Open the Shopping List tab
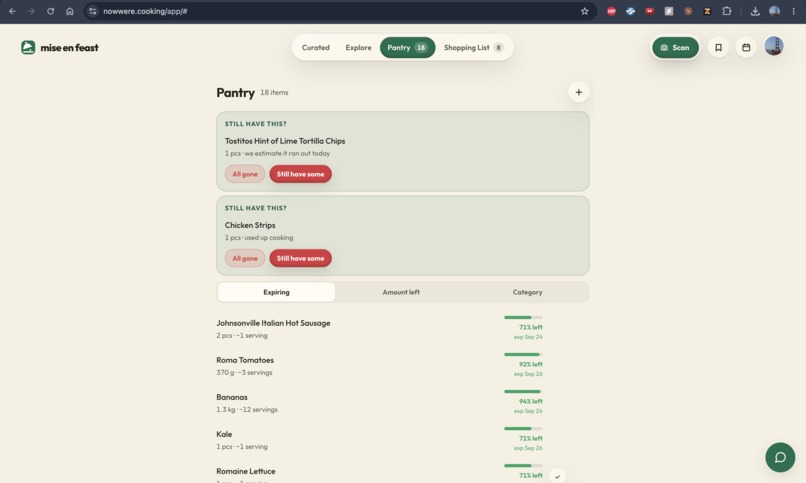Screen dimensions: 806x483 (473, 47)
